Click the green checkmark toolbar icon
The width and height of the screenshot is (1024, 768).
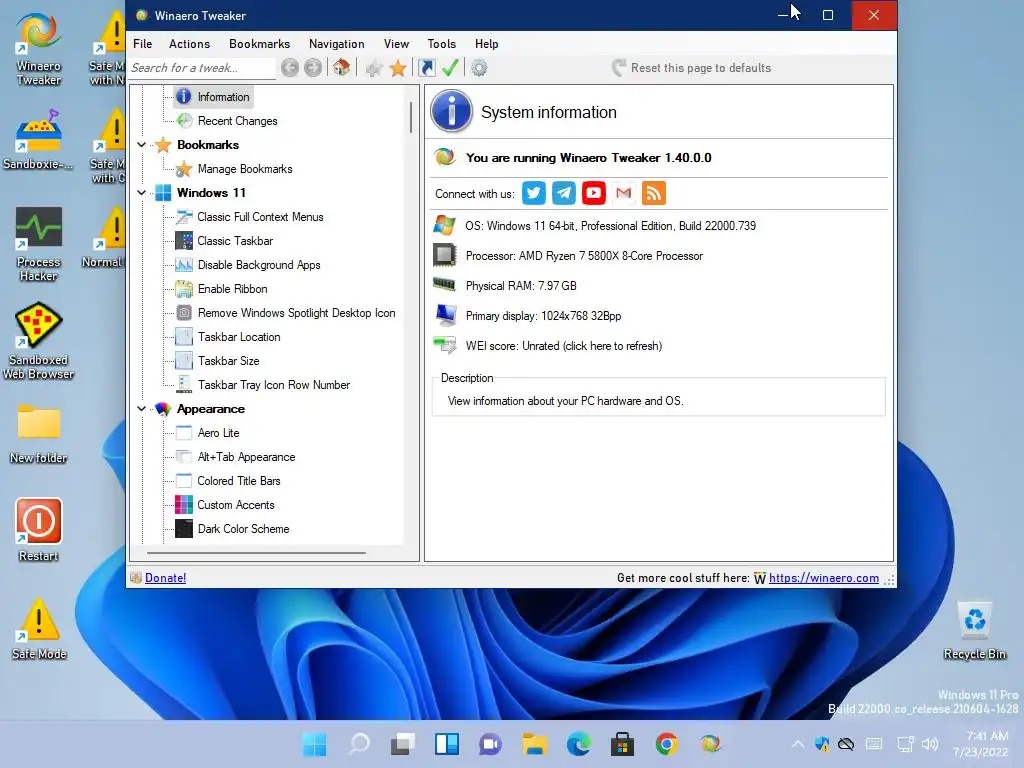pos(450,67)
